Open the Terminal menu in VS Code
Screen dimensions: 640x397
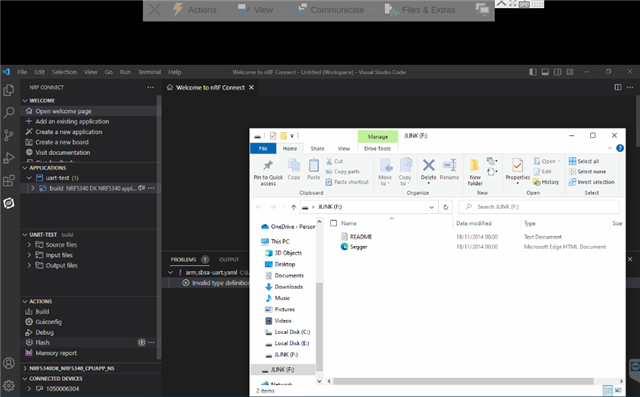(x=149, y=72)
